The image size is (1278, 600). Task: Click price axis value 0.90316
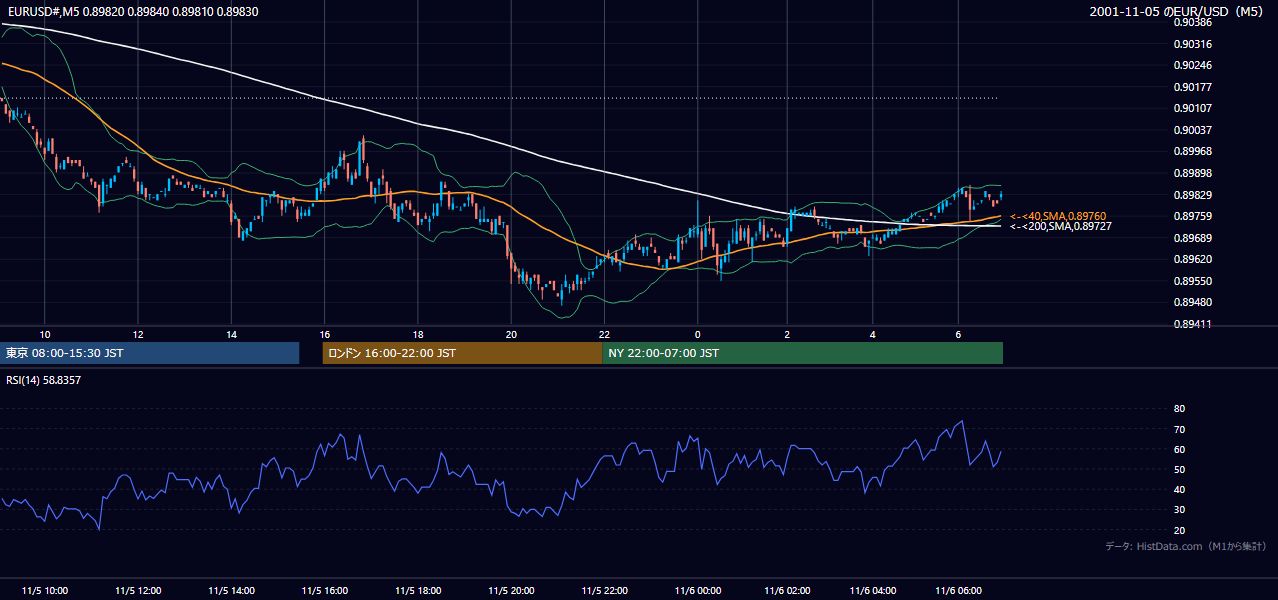click(1192, 44)
